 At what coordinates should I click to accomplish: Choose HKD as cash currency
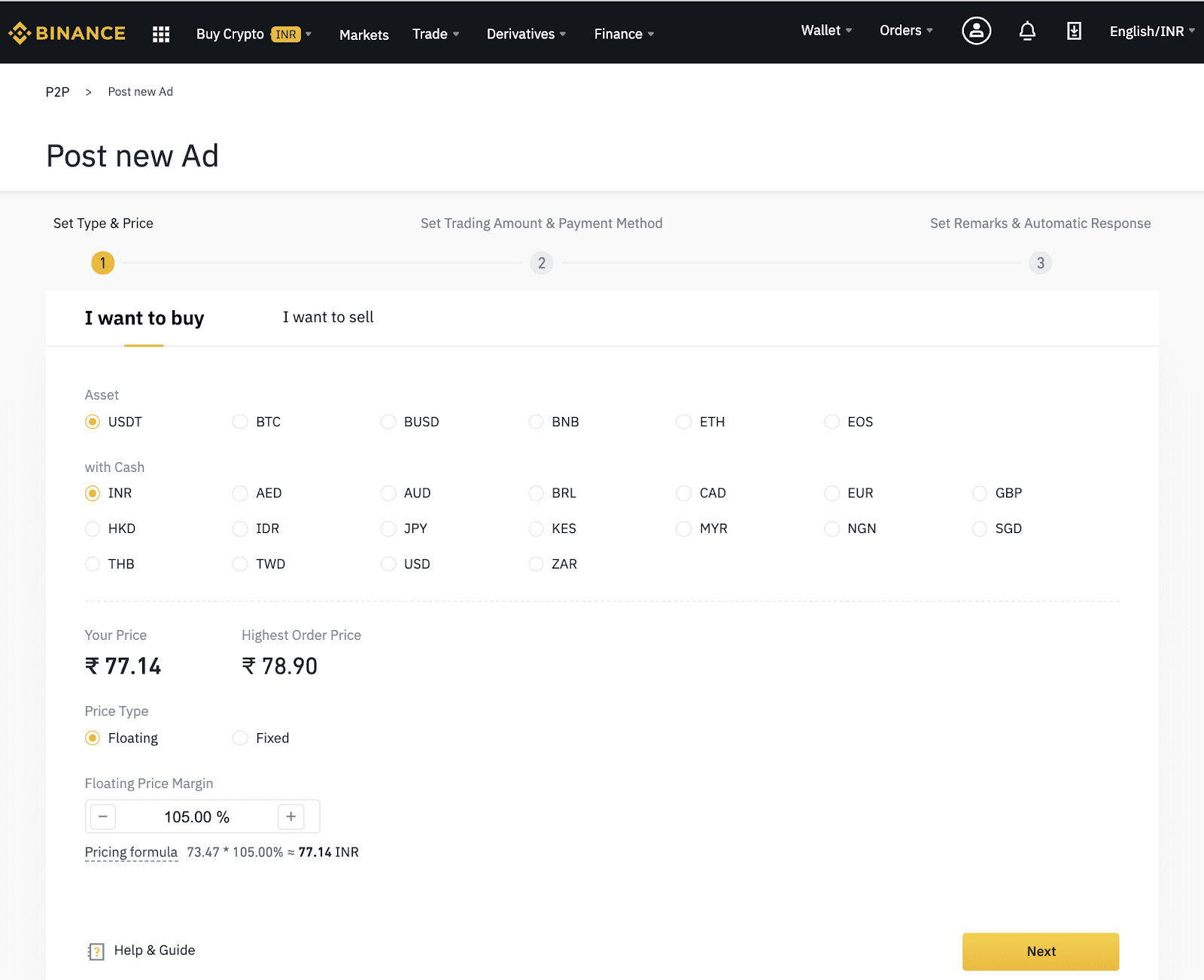point(93,528)
